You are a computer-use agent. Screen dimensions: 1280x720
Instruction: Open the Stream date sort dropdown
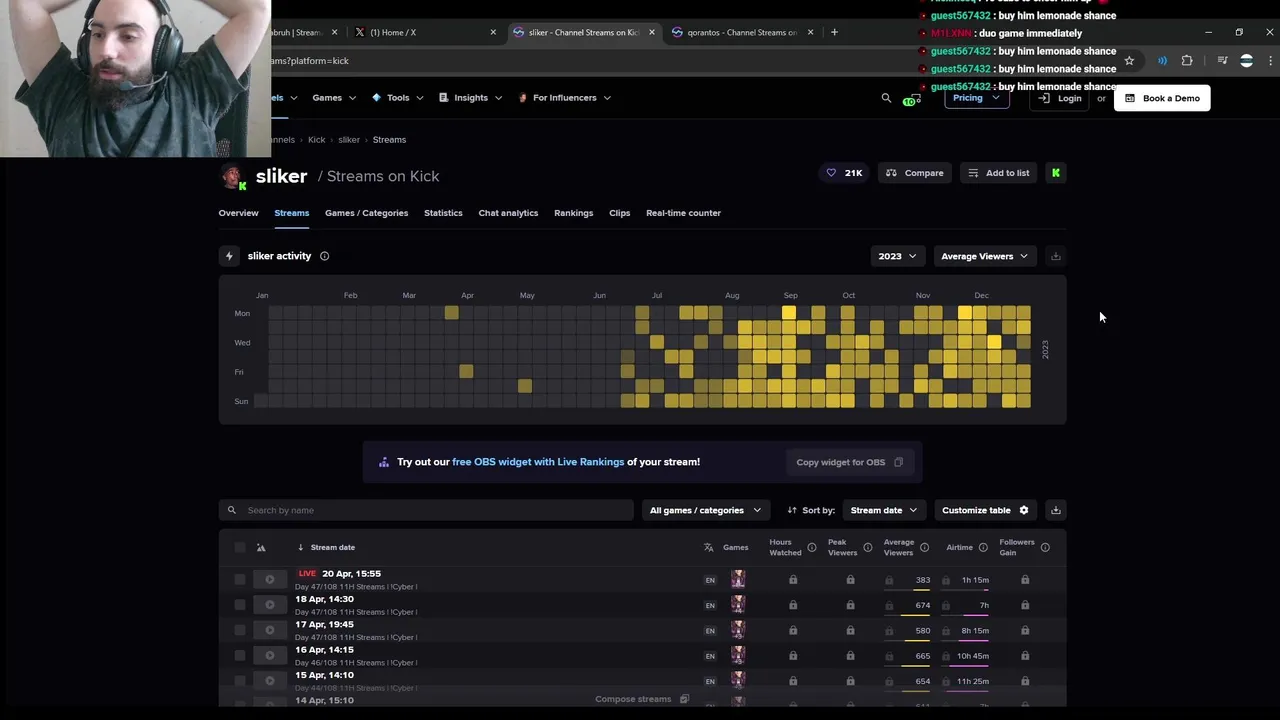coord(883,510)
